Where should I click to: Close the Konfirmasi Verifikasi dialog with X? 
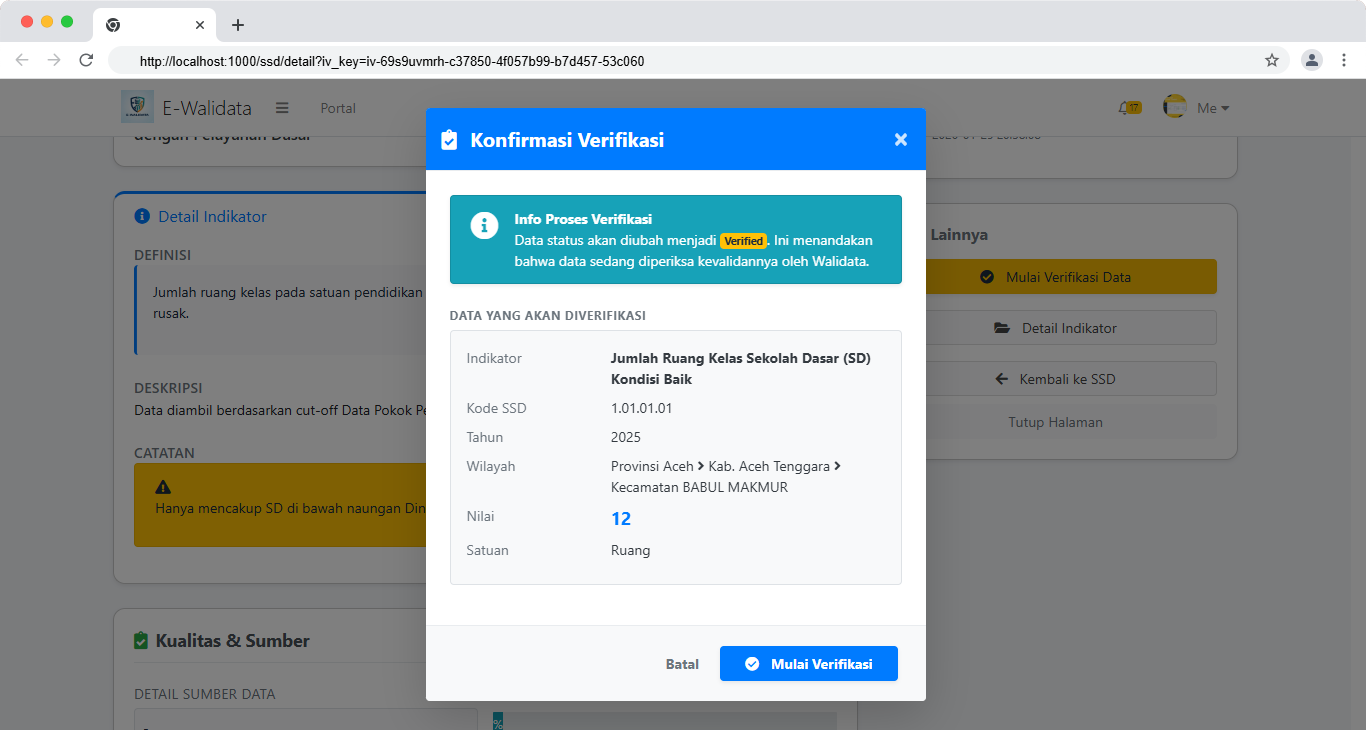900,140
